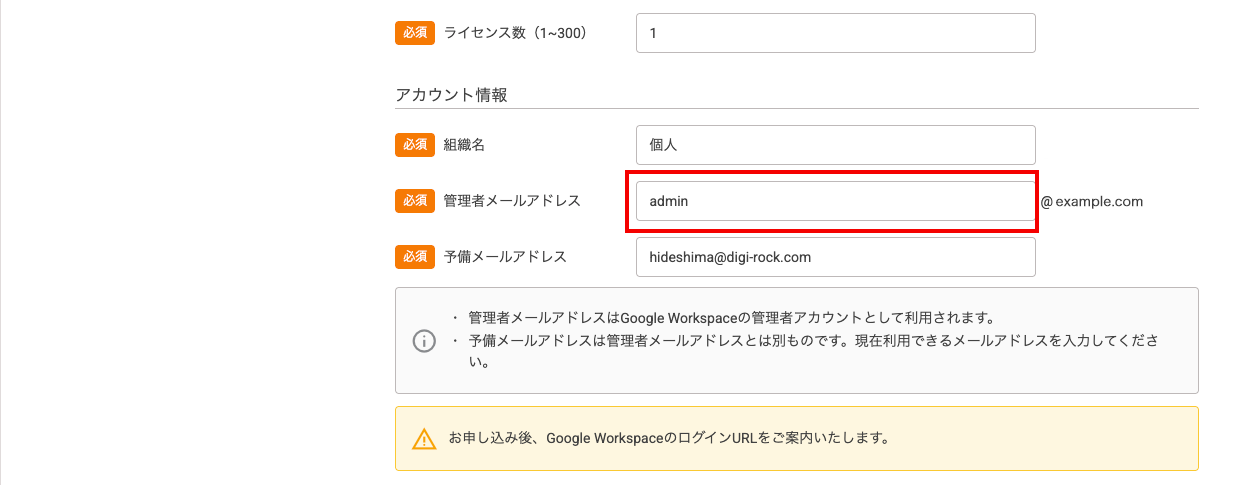The height and width of the screenshot is (485, 1250).
Task: Click the 必須 badge beside ライセンス数
Action: pyautogui.click(x=415, y=33)
